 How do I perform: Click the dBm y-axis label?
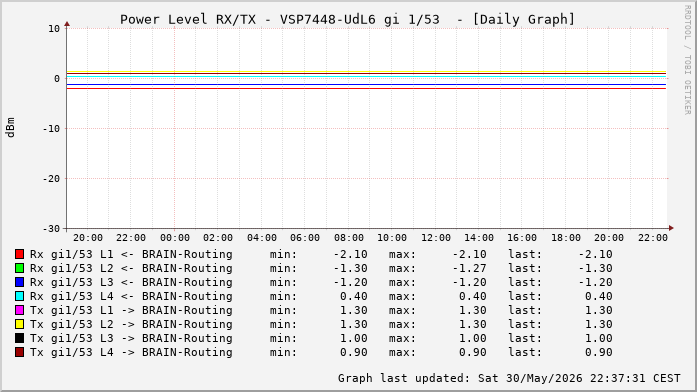[x=10, y=128]
